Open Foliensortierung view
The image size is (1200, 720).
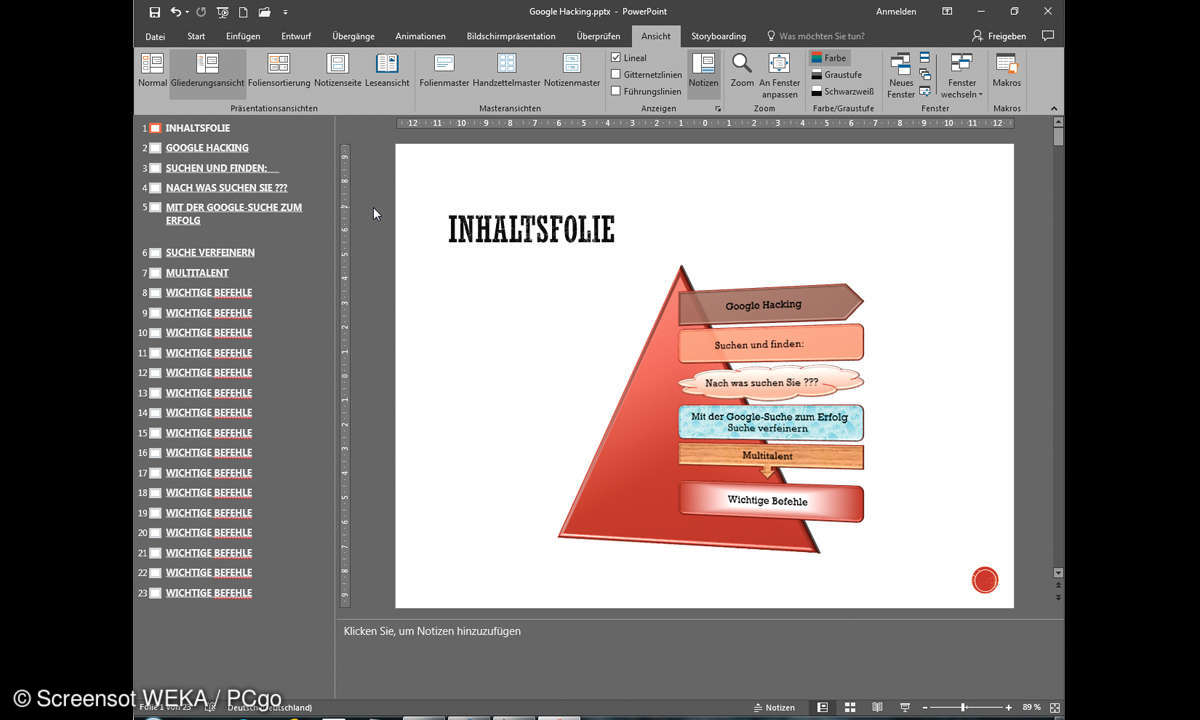point(279,71)
